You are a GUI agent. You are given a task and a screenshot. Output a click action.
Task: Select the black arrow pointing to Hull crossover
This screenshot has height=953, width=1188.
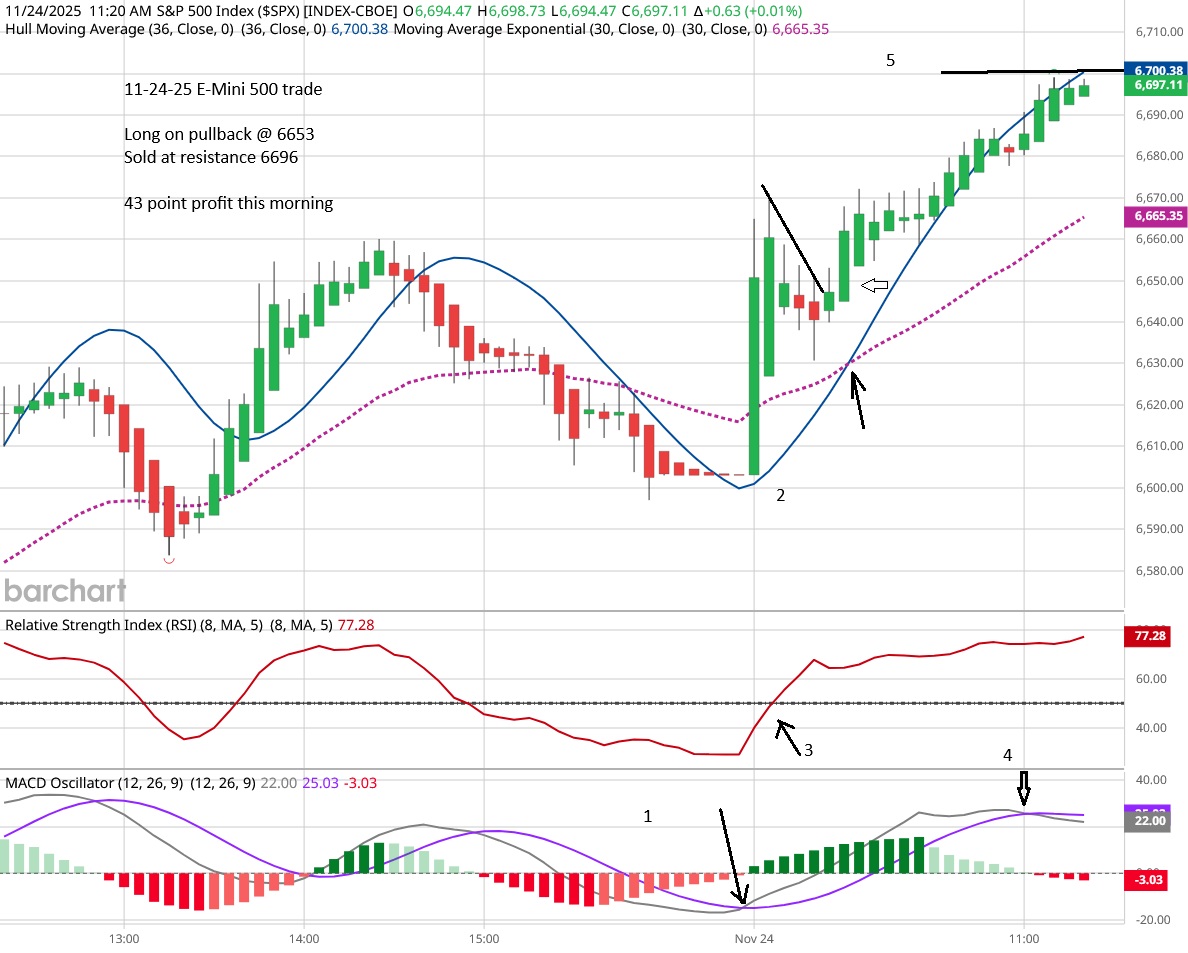857,397
